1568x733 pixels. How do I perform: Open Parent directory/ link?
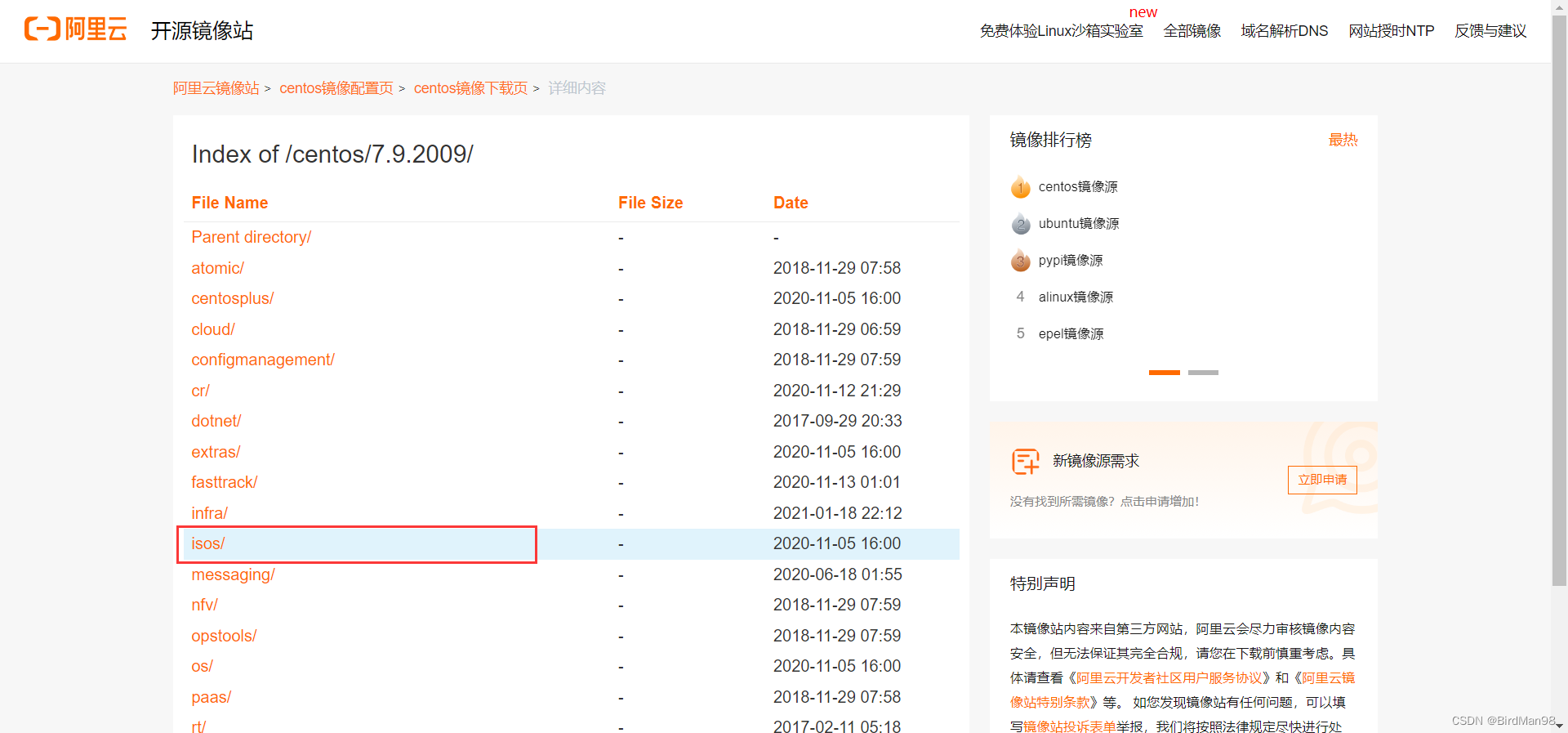click(x=251, y=237)
